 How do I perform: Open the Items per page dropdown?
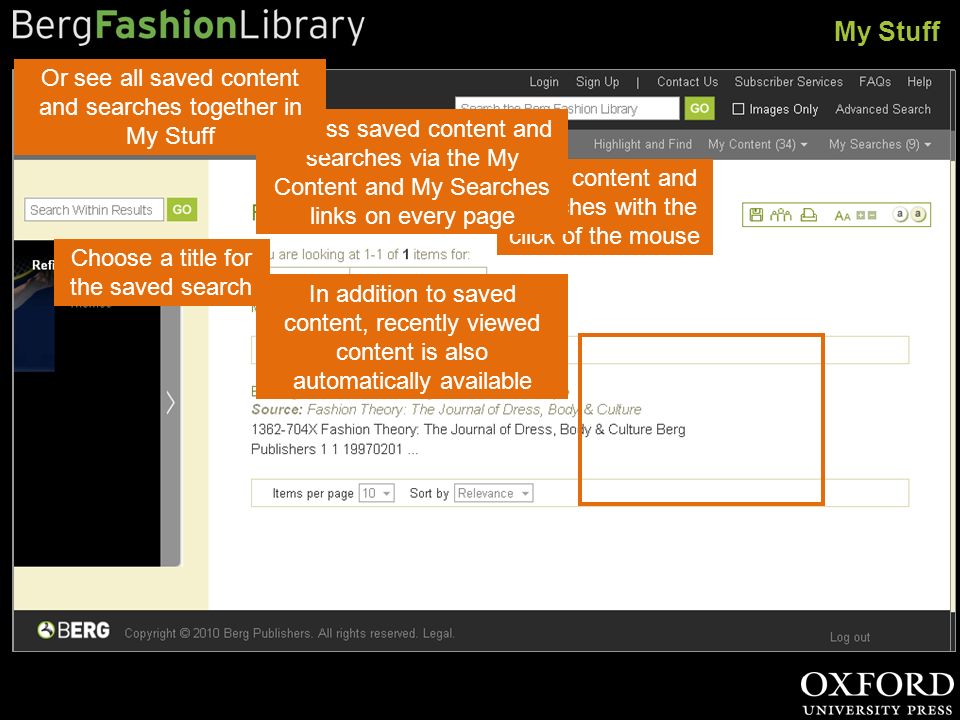pos(377,493)
